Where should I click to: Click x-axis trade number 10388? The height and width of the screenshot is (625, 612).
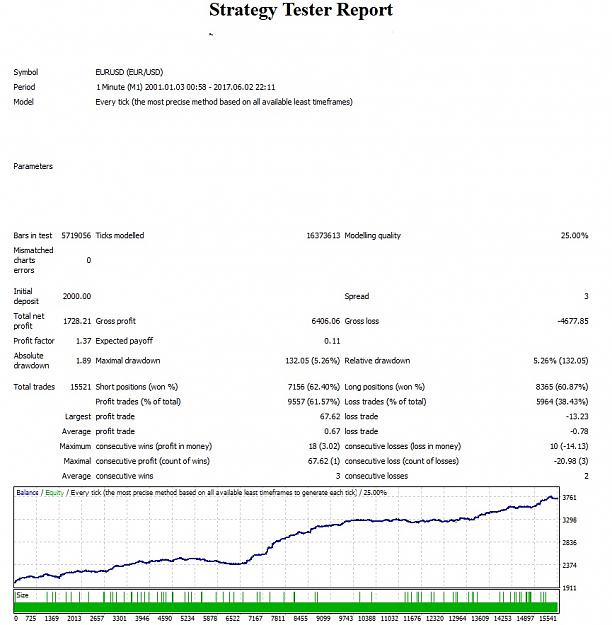click(367, 618)
